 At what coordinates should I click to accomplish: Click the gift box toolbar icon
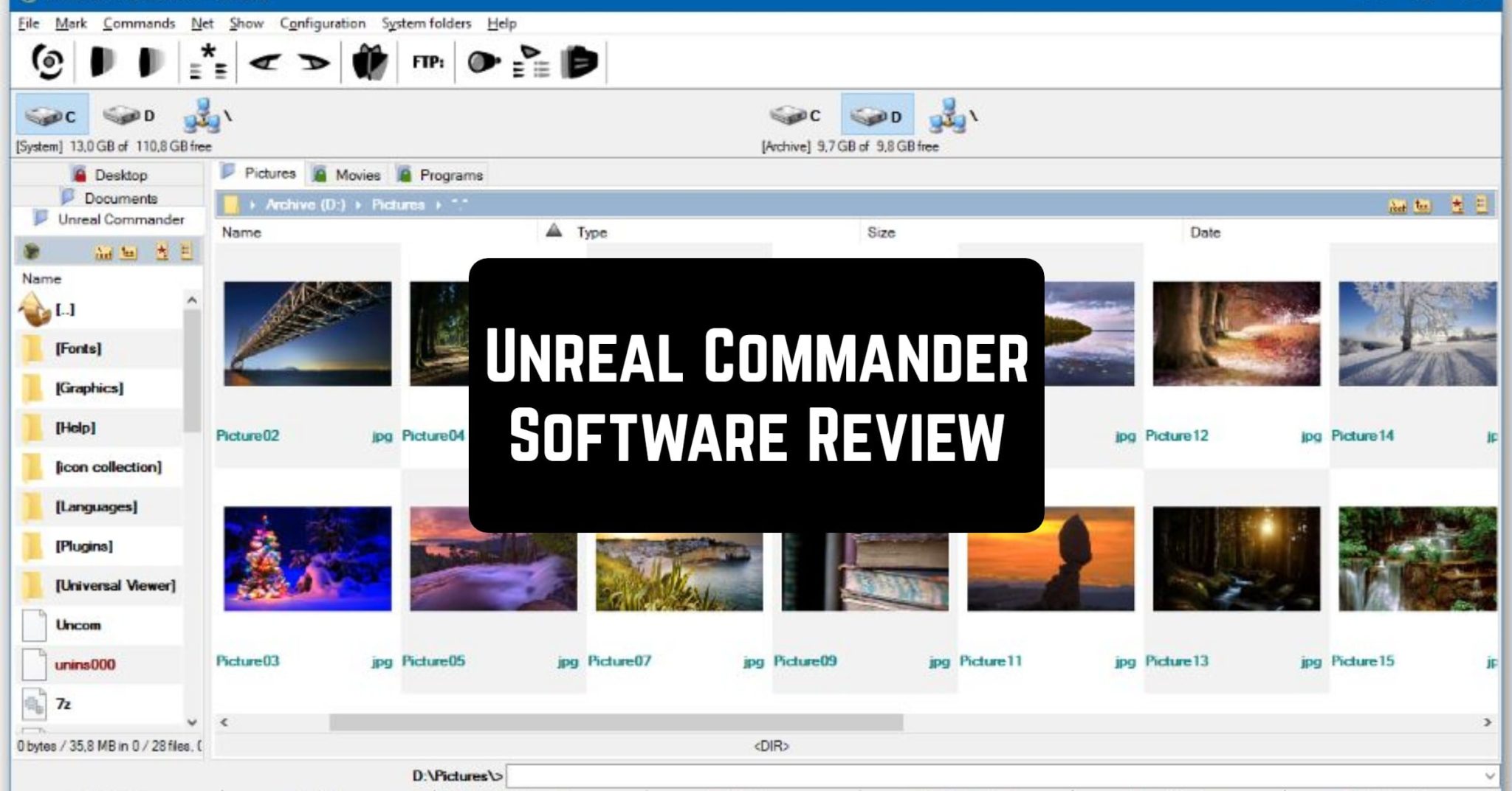(x=370, y=62)
